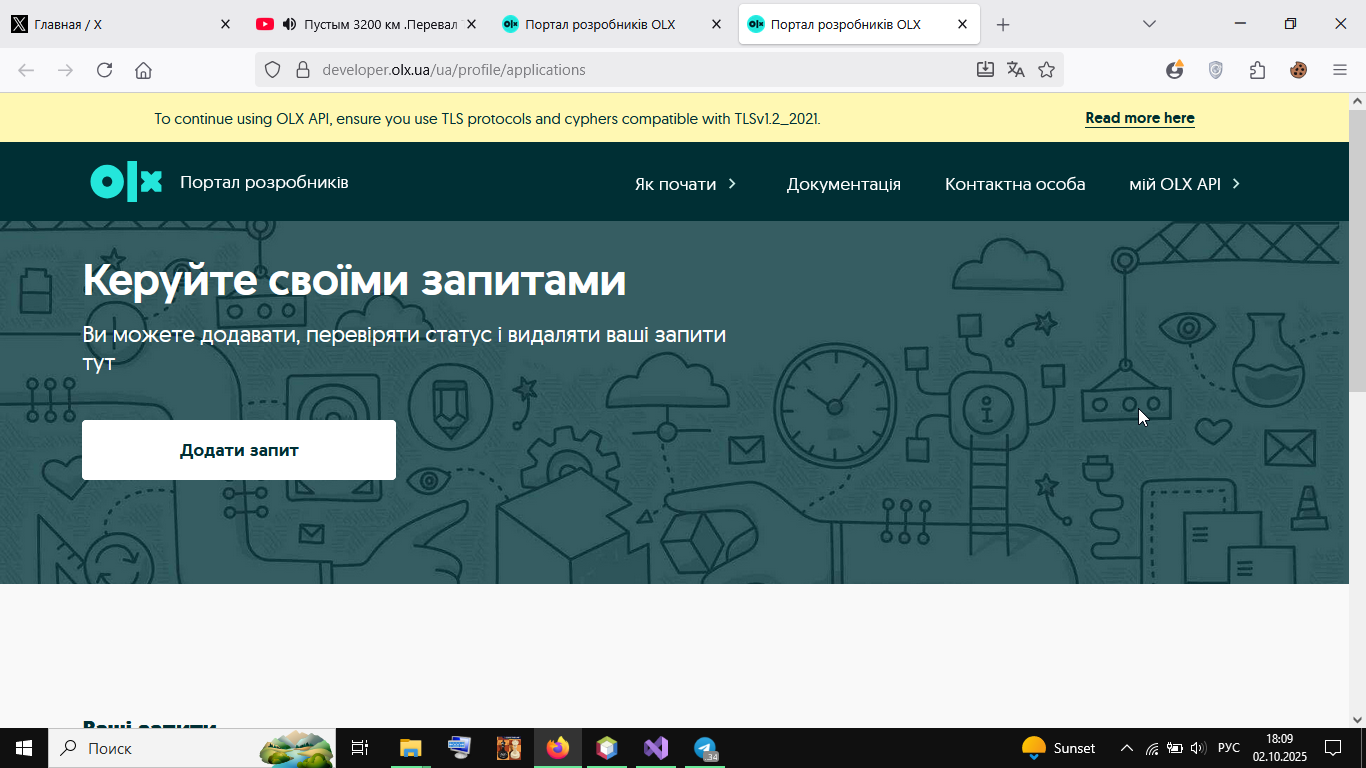Click the page scrollbar up arrow
The image size is (1366, 768).
(1357, 101)
